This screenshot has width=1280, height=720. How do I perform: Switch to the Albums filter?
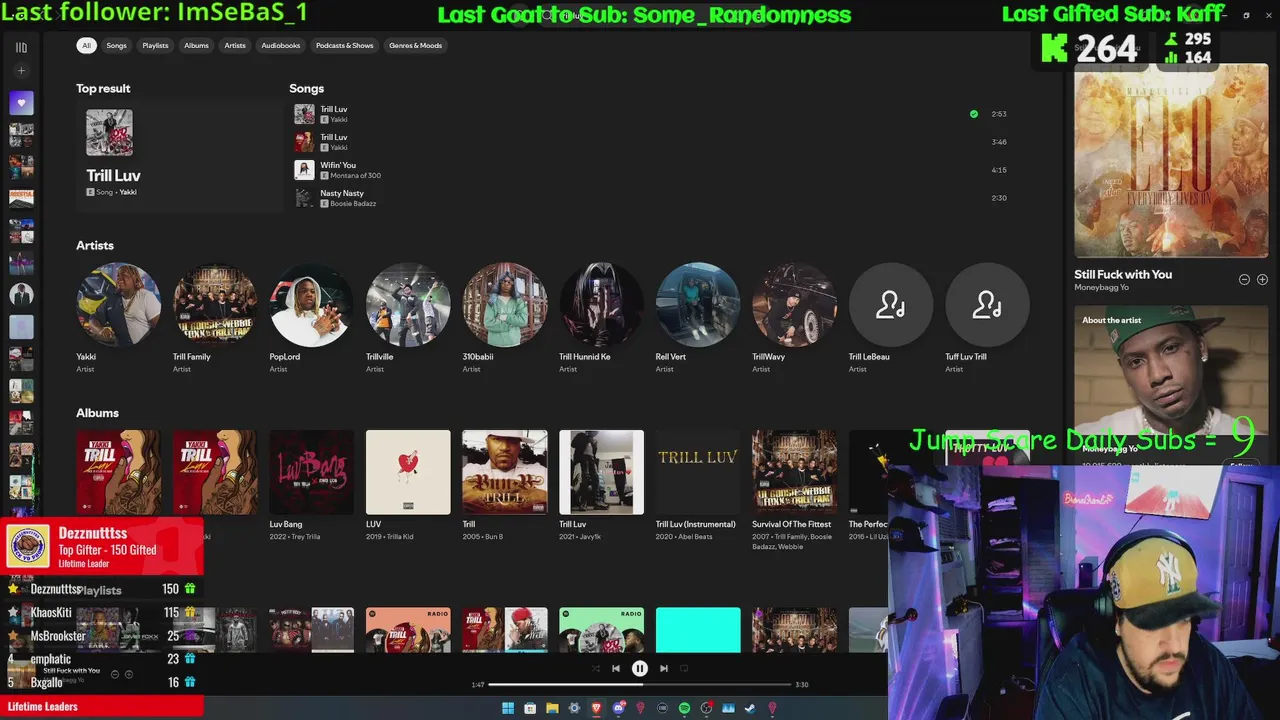196,45
